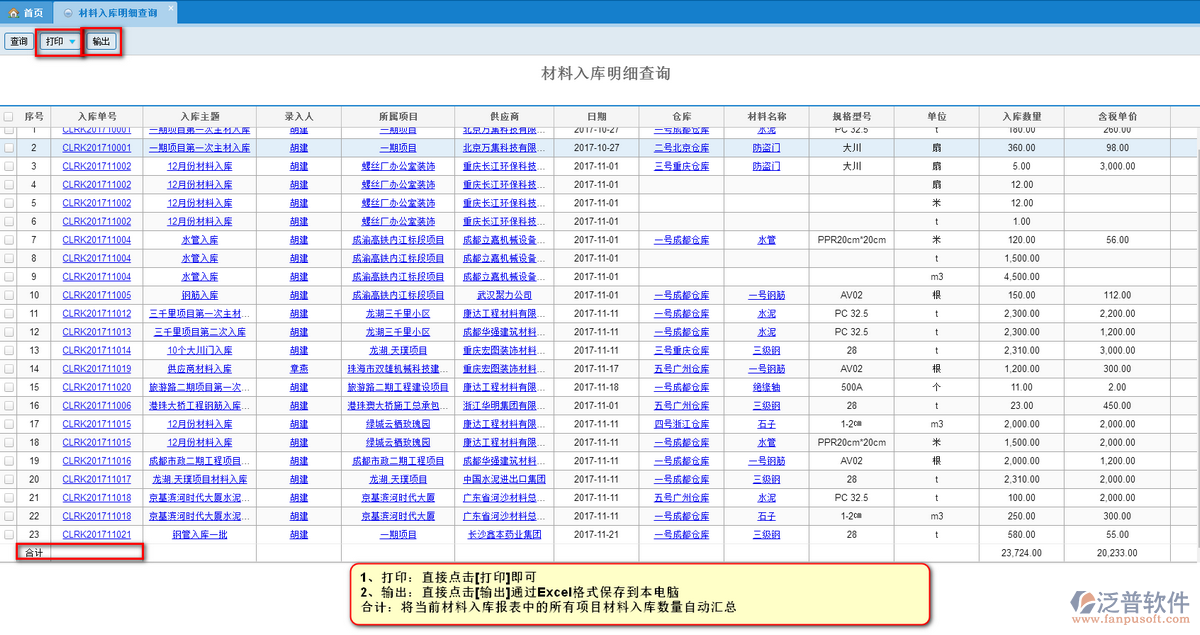Toggle the checkbox for row 23
The height and width of the screenshot is (635, 1200).
point(9,535)
